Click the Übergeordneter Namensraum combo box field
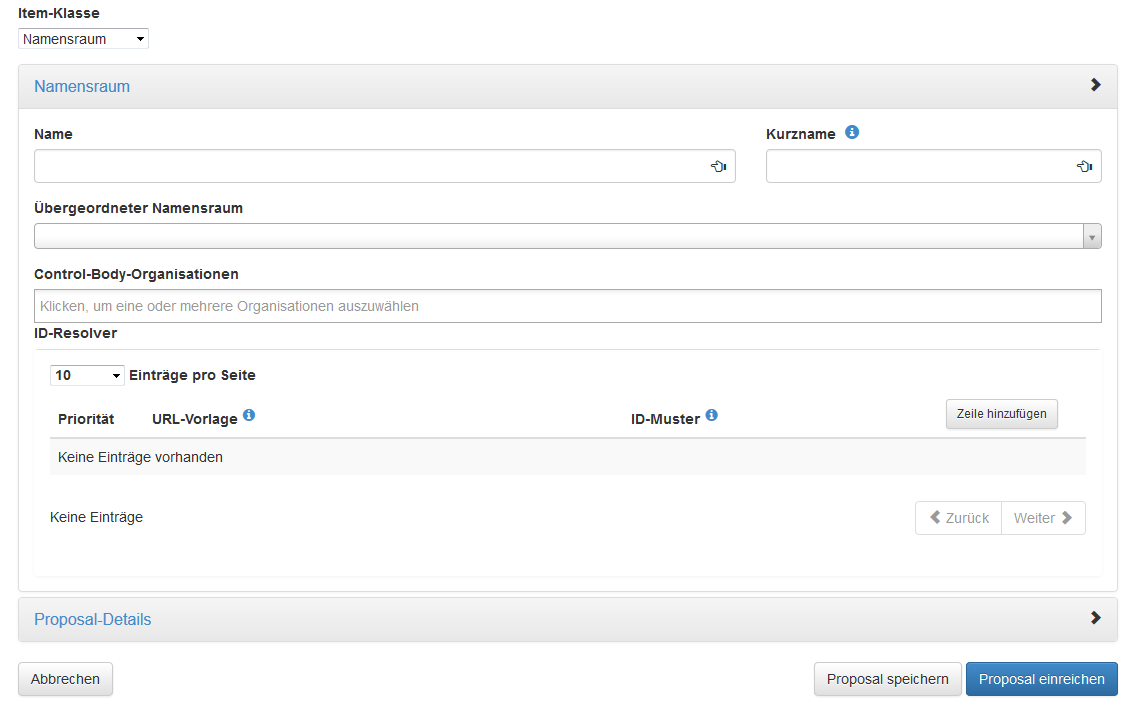The height and width of the screenshot is (707, 1132). tap(567, 236)
